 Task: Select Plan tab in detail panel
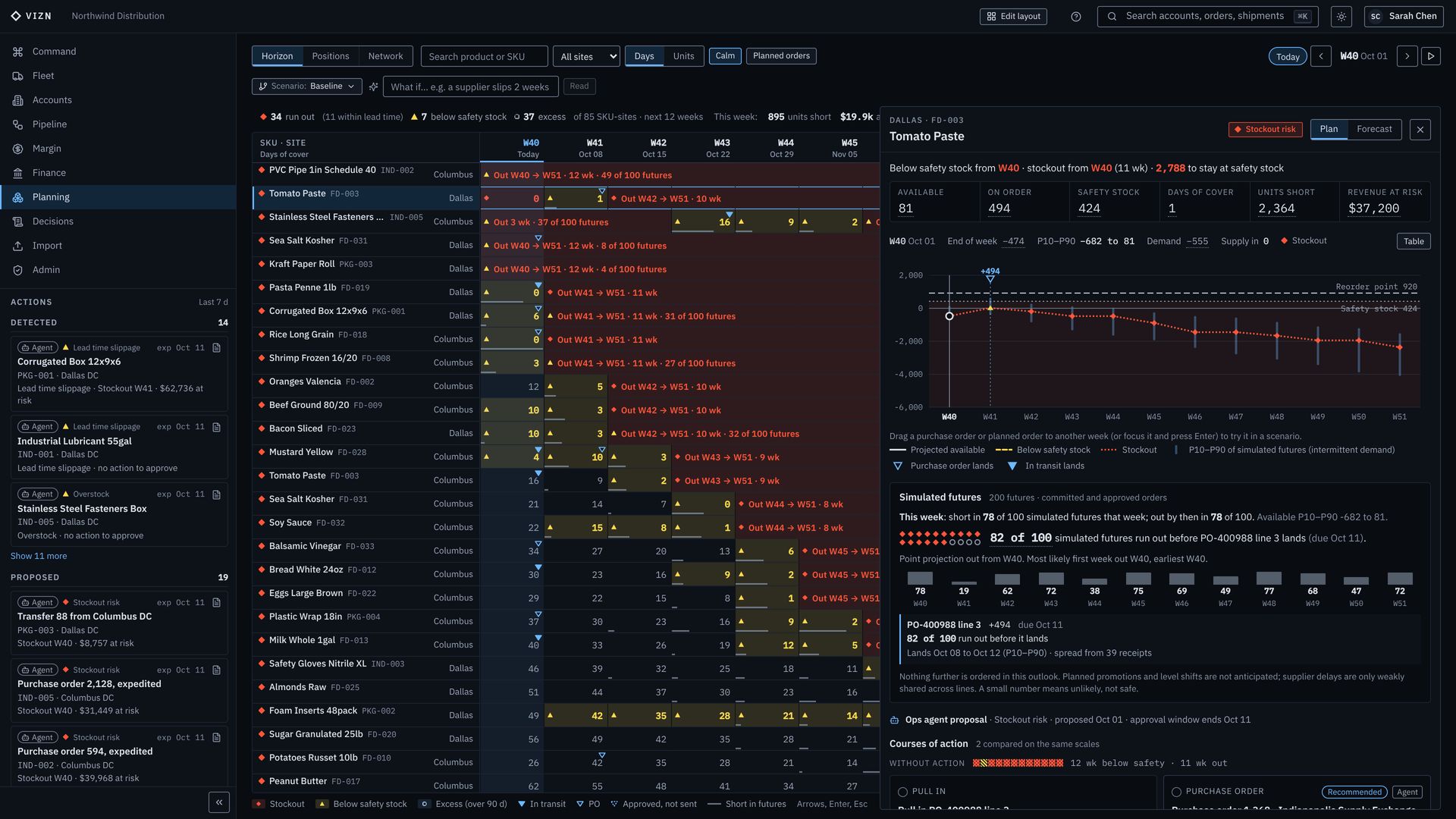point(1329,129)
